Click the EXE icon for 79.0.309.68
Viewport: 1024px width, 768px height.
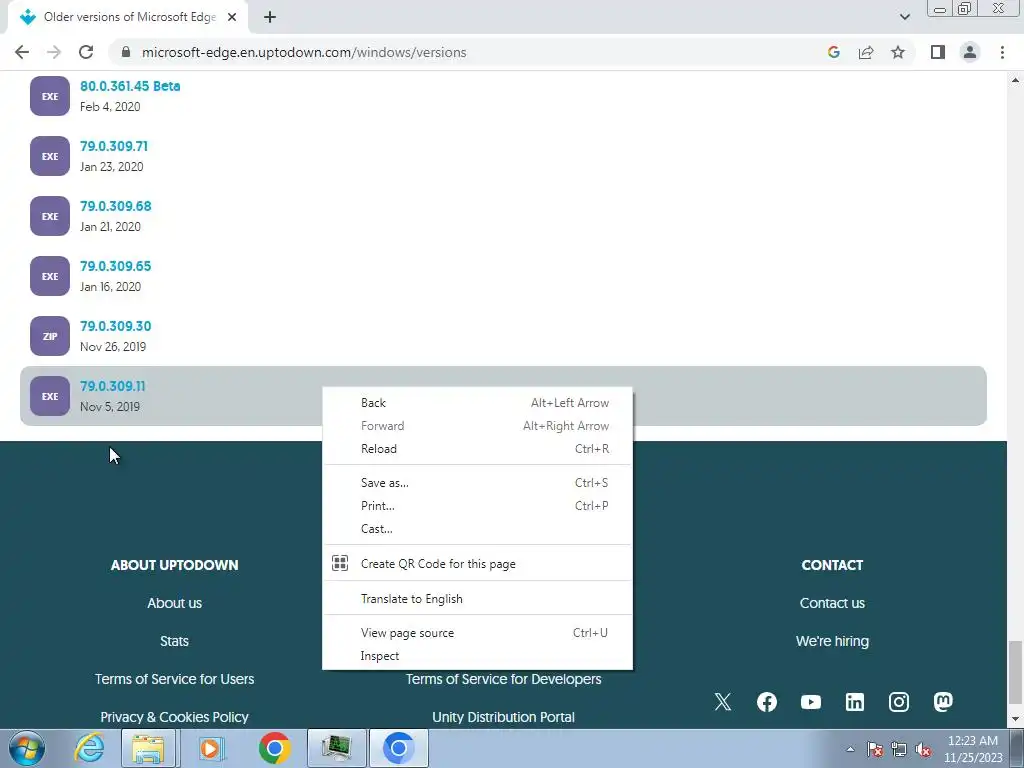50,216
